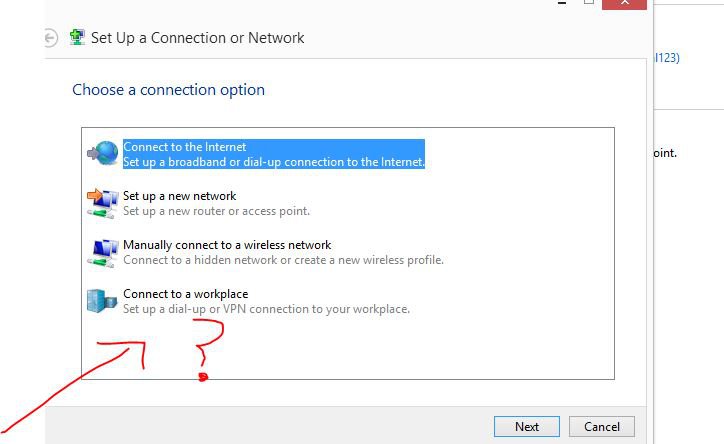The width and height of the screenshot is (724, 444).
Task: Click the broadband or dial-up description text
Action: click(x=273, y=161)
